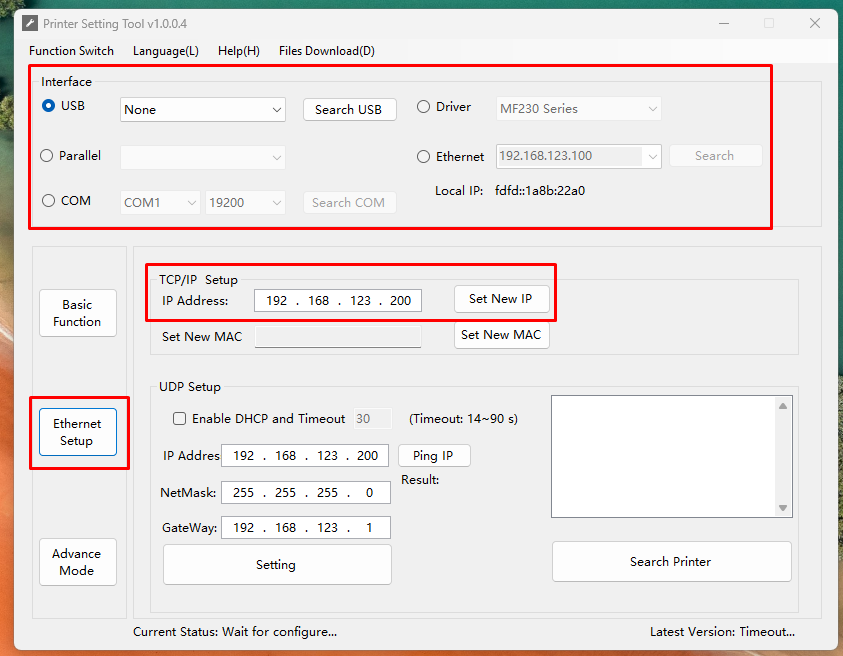
Task: Click the Set New MAC input field
Action: [337, 337]
